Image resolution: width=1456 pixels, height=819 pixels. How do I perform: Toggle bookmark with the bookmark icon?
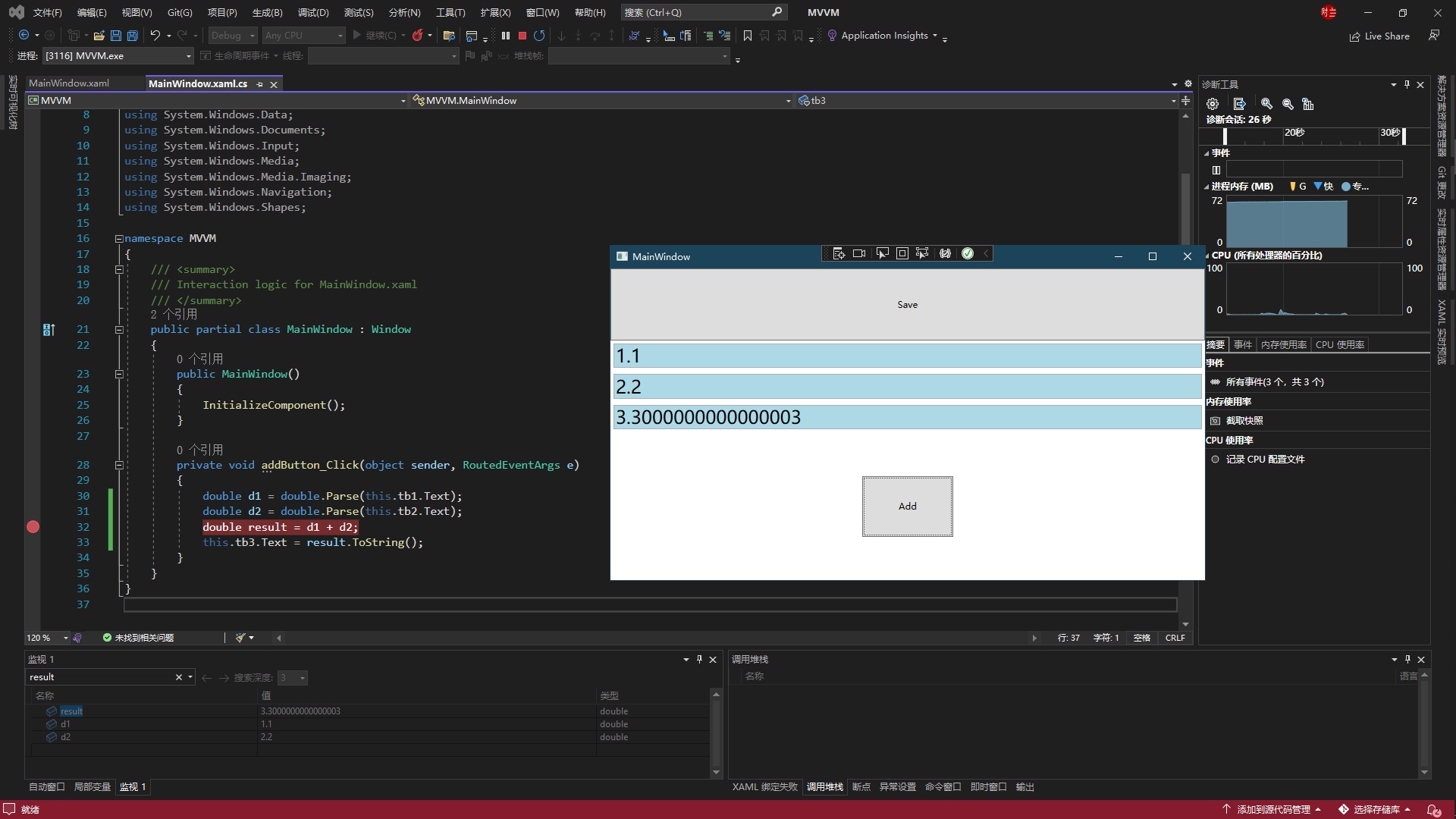coord(748,36)
